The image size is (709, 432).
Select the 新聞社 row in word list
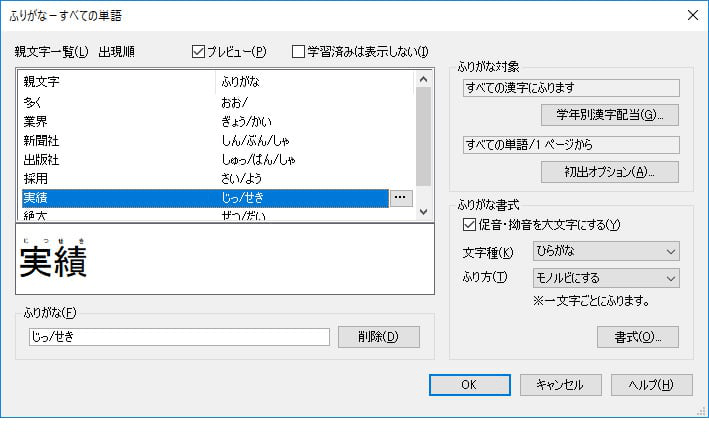[x=120, y=141]
